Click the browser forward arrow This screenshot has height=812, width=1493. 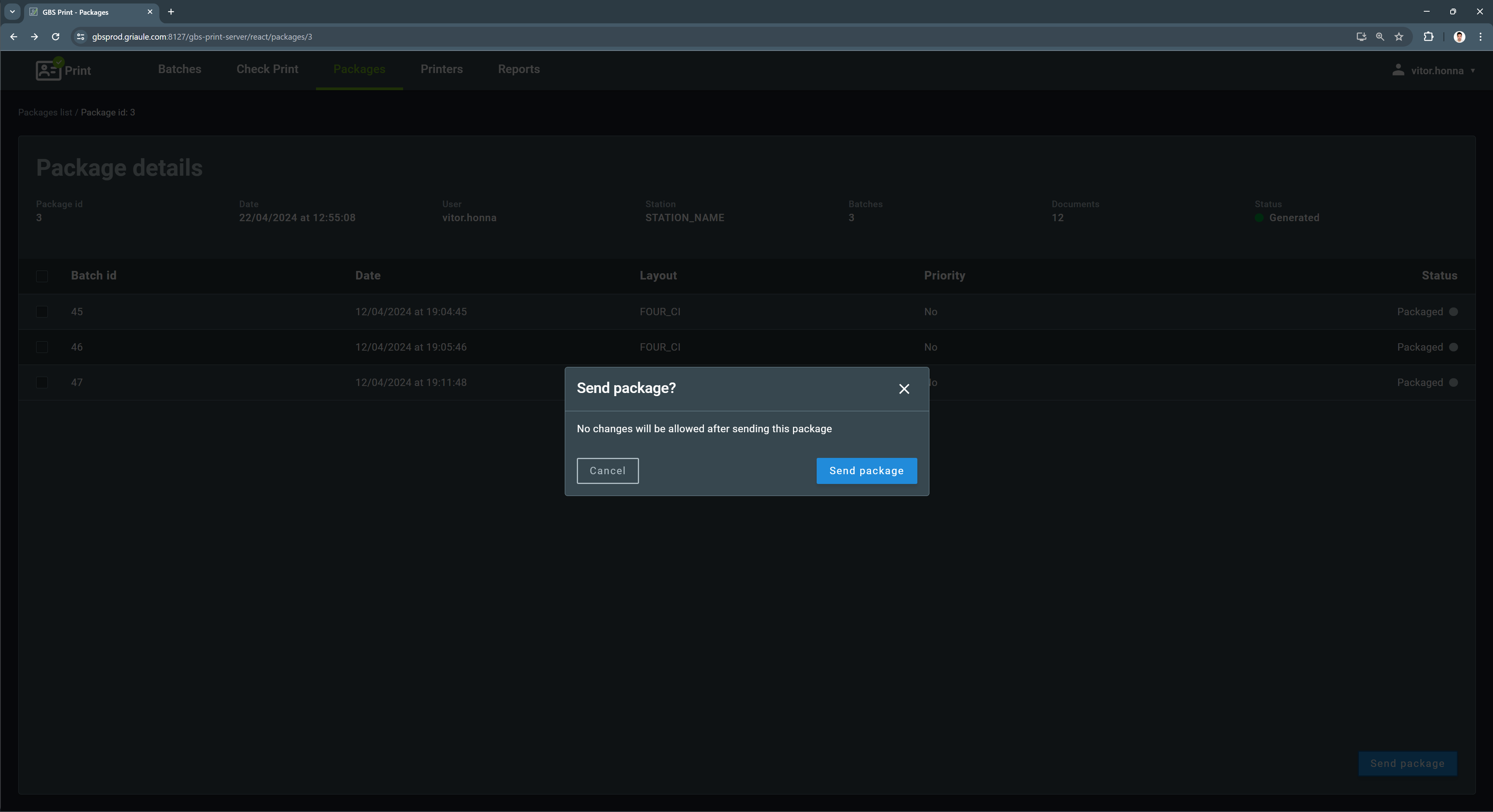[x=34, y=37]
